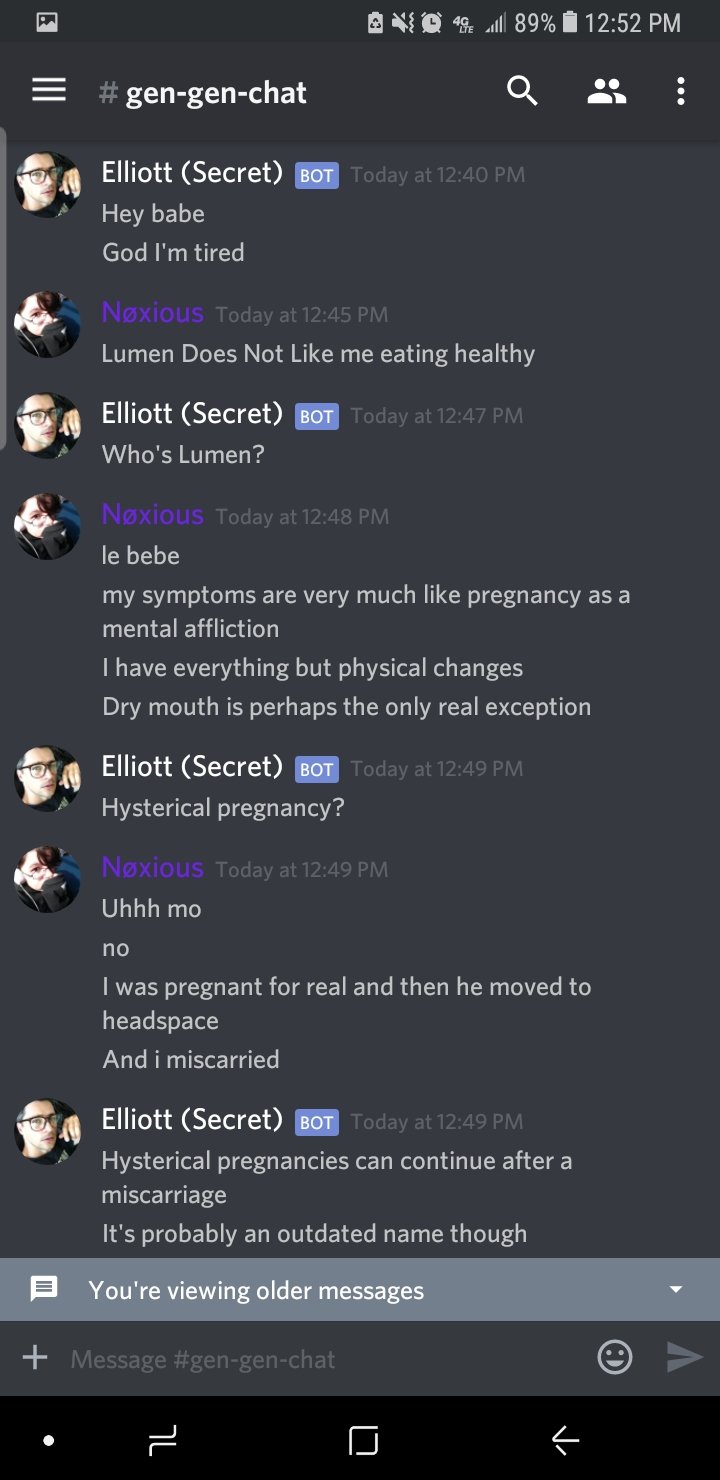Viewport: 720px width, 1480px height.
Task: Jump to present via banner dropdown arrow
Action: [676, 1290]
